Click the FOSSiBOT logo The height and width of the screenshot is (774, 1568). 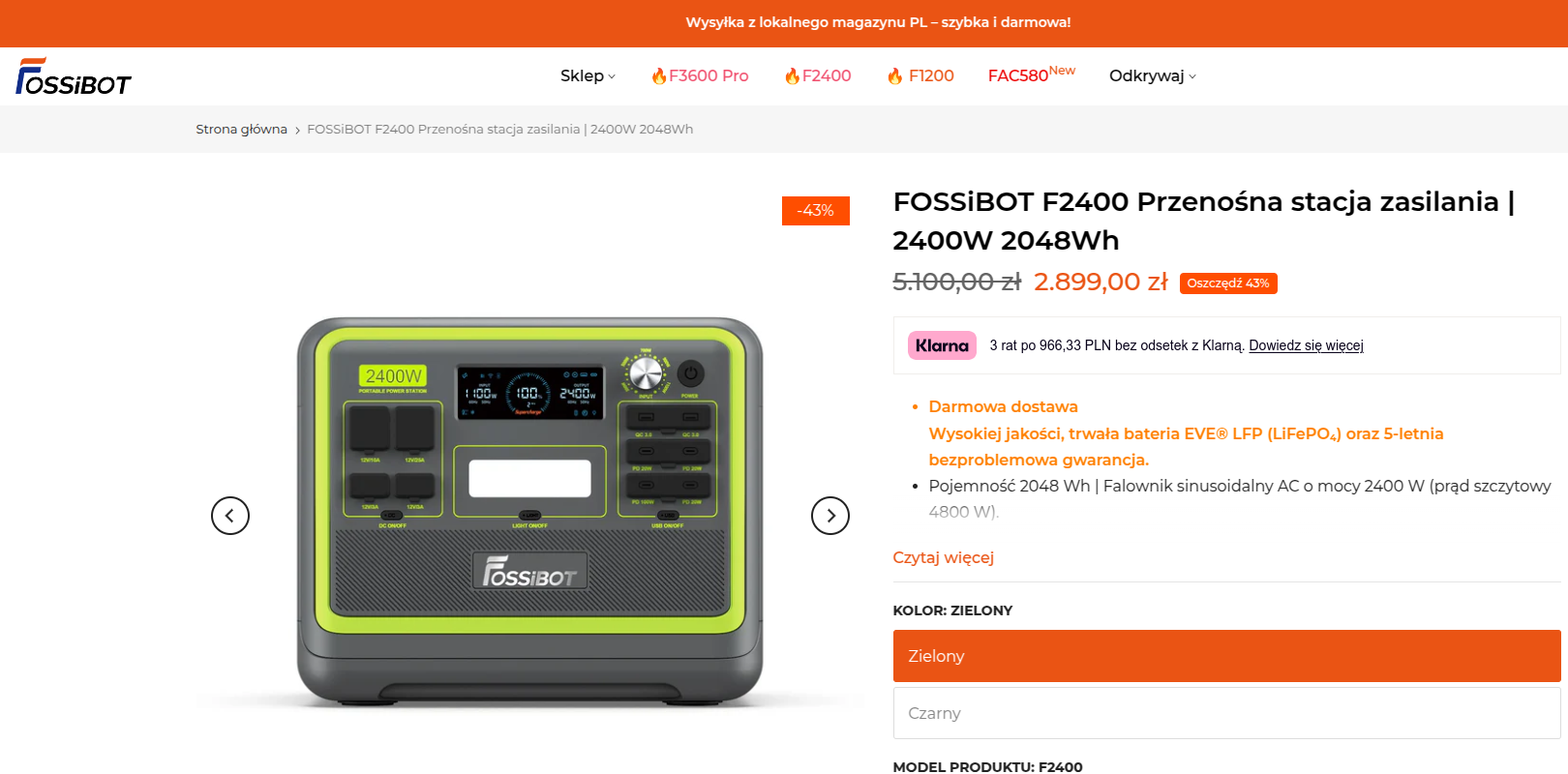click(x=74, y=76)
